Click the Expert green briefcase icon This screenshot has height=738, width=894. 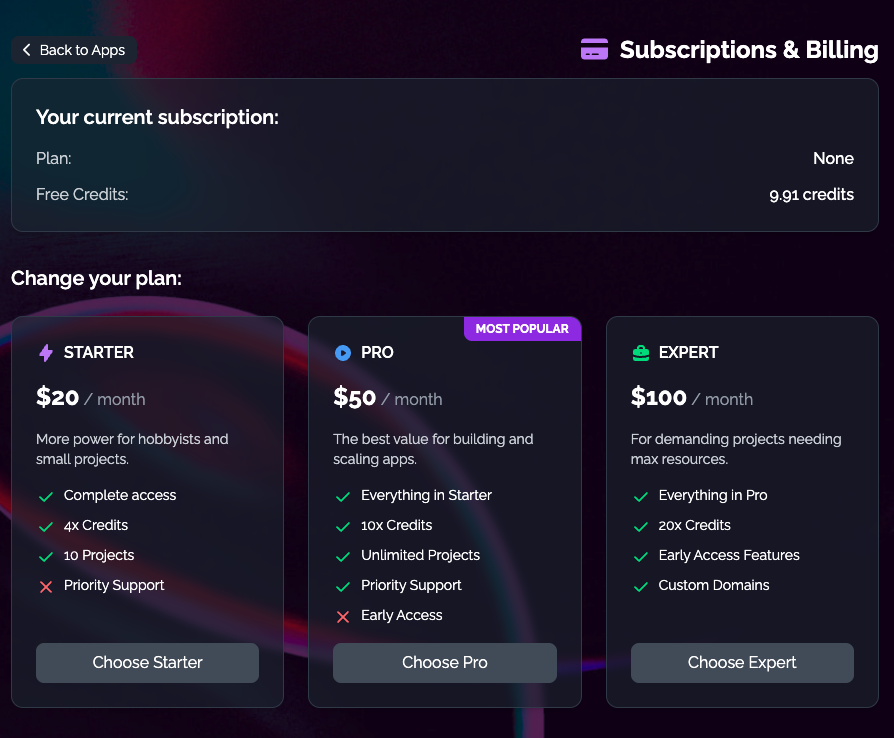(x=641, y=353)
